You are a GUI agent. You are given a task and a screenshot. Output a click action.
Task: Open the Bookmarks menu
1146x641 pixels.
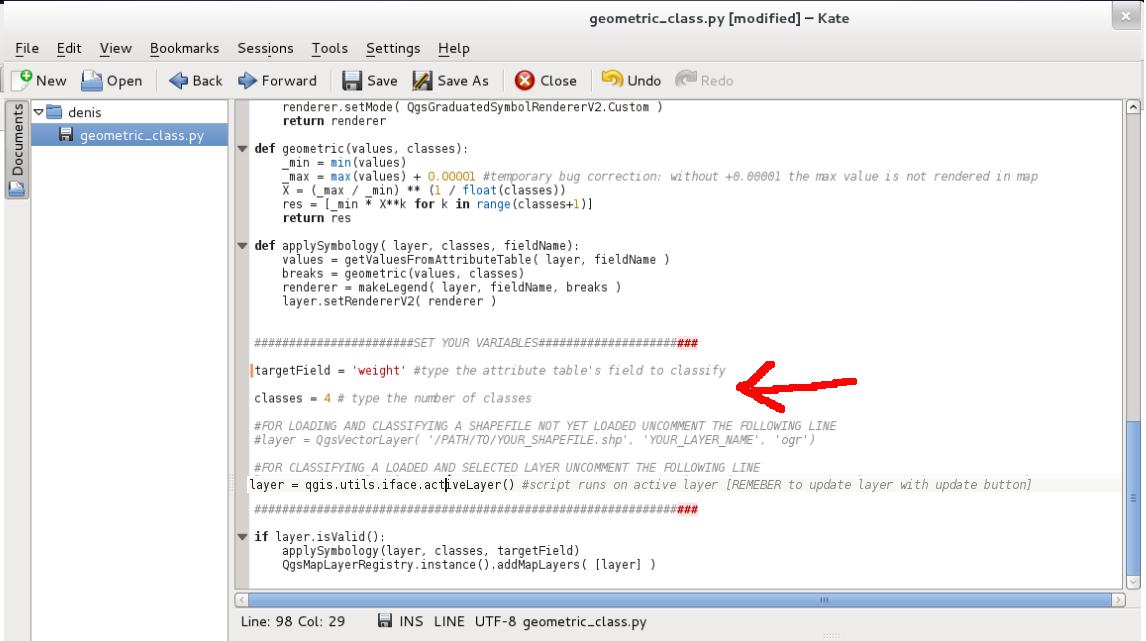184,48
